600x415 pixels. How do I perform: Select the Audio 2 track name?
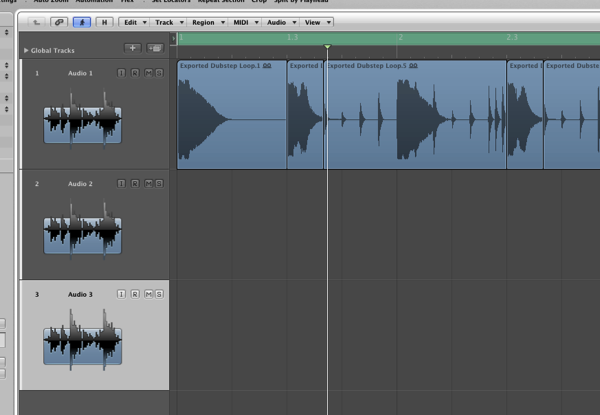click(80, 184)
